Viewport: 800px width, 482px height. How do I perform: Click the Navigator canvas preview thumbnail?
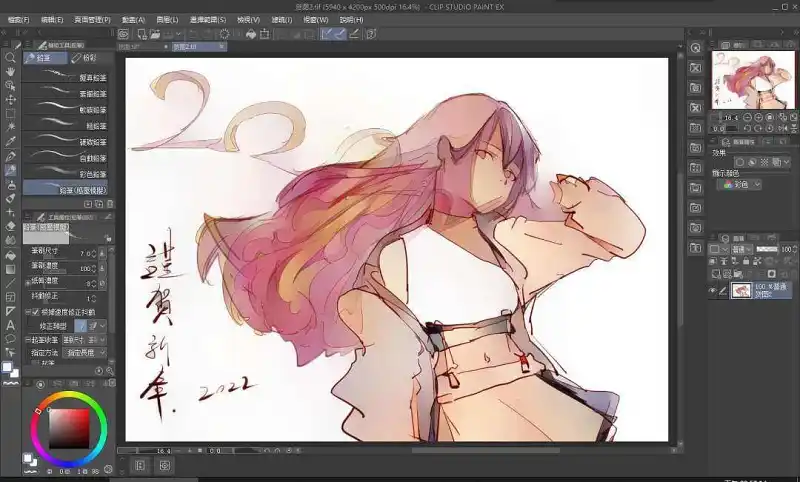point(753,80)
